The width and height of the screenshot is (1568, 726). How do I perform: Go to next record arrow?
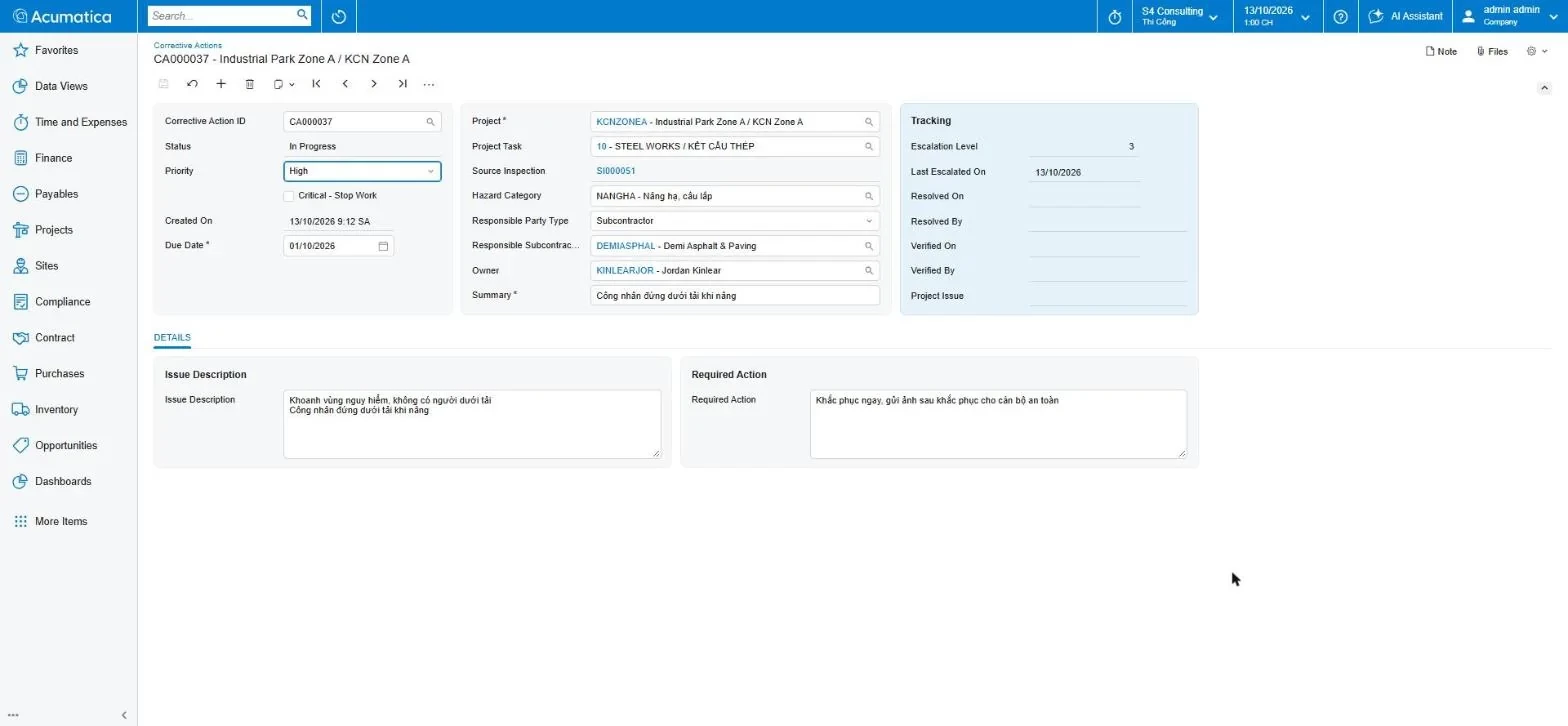coord(374,84)
